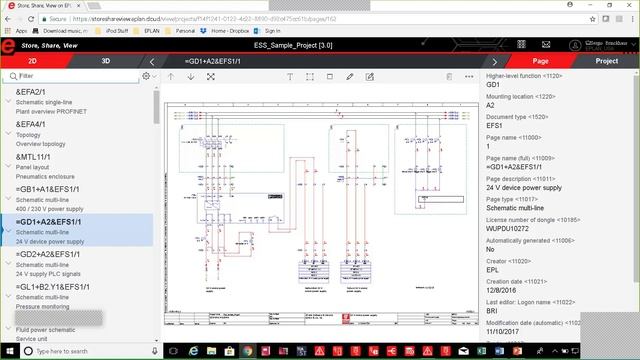Open the user account dropdown arrow
Viewport: 640px width, 360px height.
click(x=634, y=44)
